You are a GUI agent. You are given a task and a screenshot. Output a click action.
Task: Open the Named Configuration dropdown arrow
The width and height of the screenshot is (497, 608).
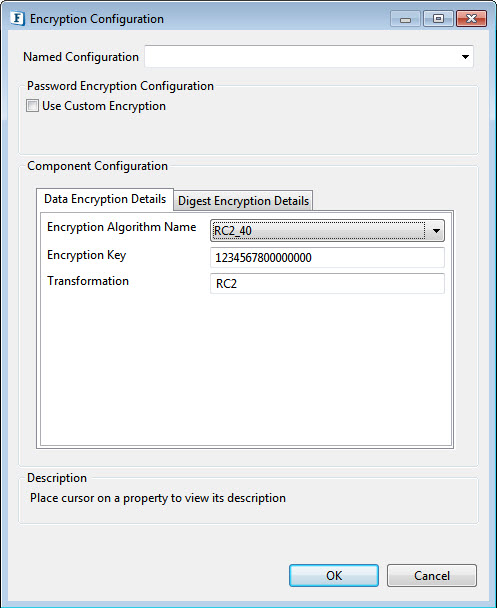coord(465,57)
